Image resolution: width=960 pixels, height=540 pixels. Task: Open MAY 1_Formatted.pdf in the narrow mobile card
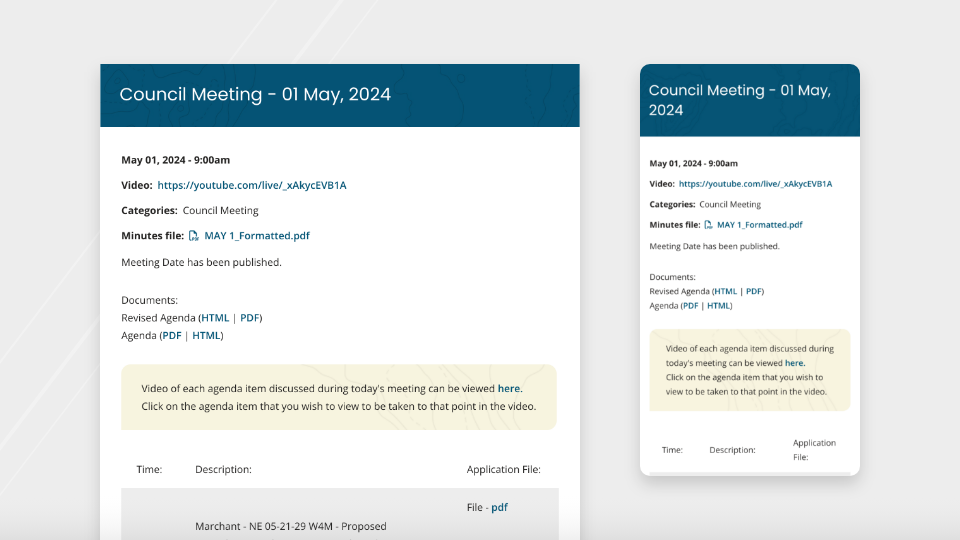[759, 225]
